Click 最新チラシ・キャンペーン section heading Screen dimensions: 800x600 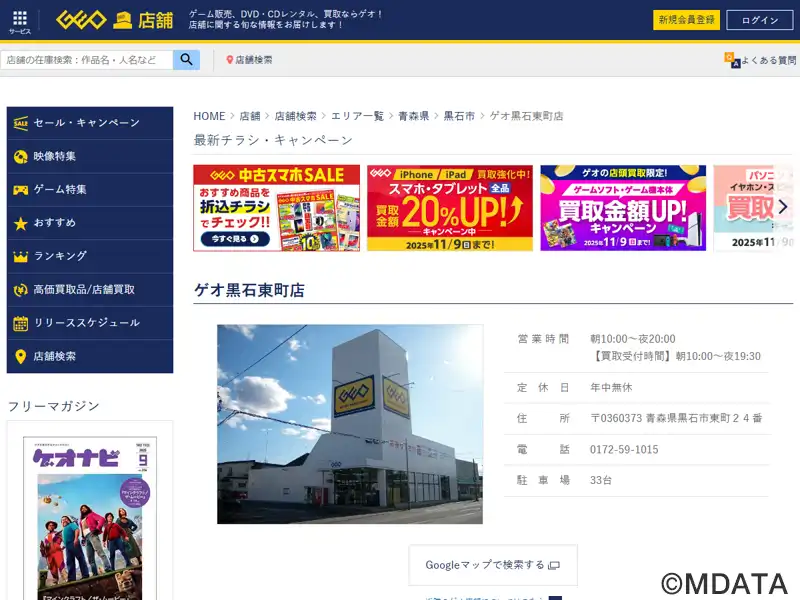click(x=273, y=140)
